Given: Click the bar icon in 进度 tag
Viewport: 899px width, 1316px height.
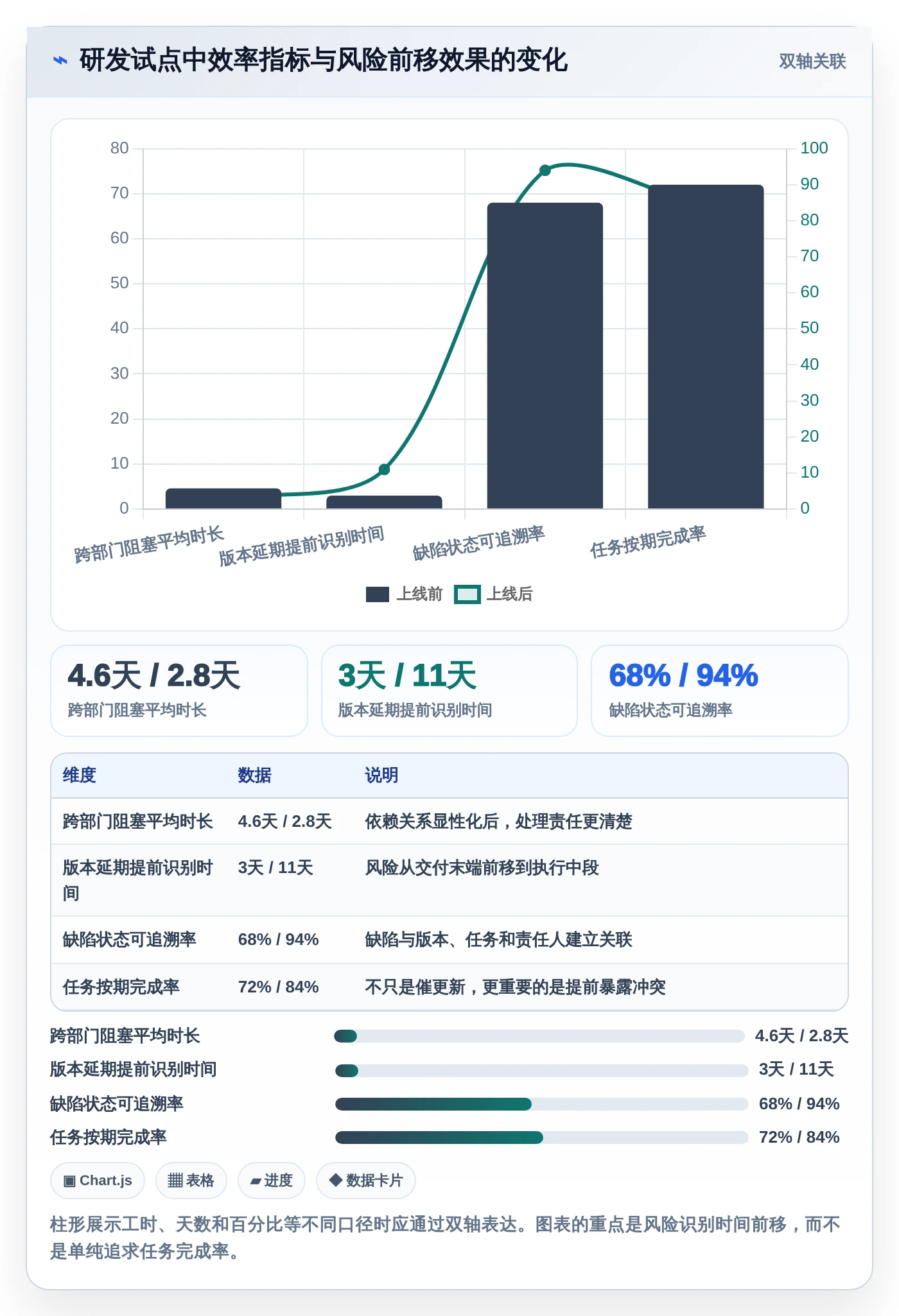Looking at the screenshot, I should pos(256,1181).
